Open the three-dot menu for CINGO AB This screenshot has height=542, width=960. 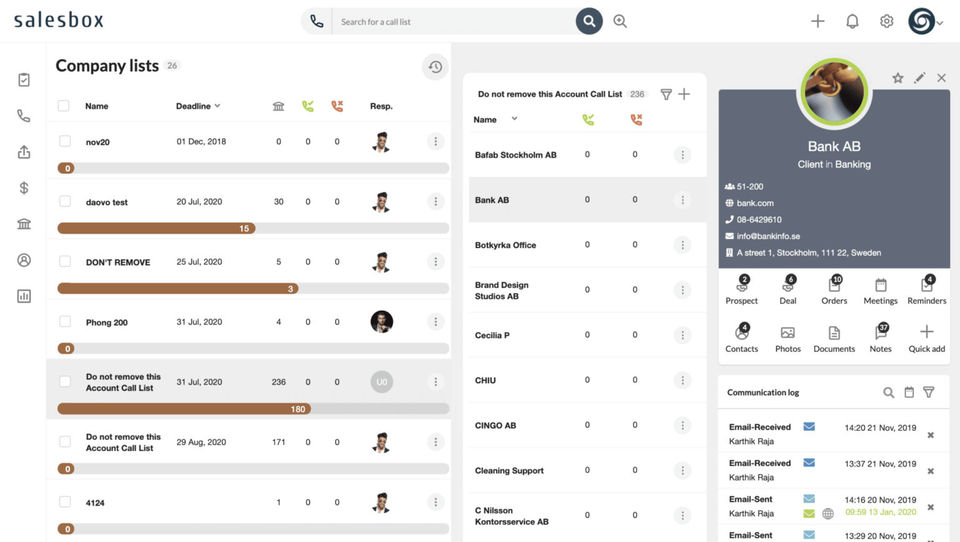point(683,425)
